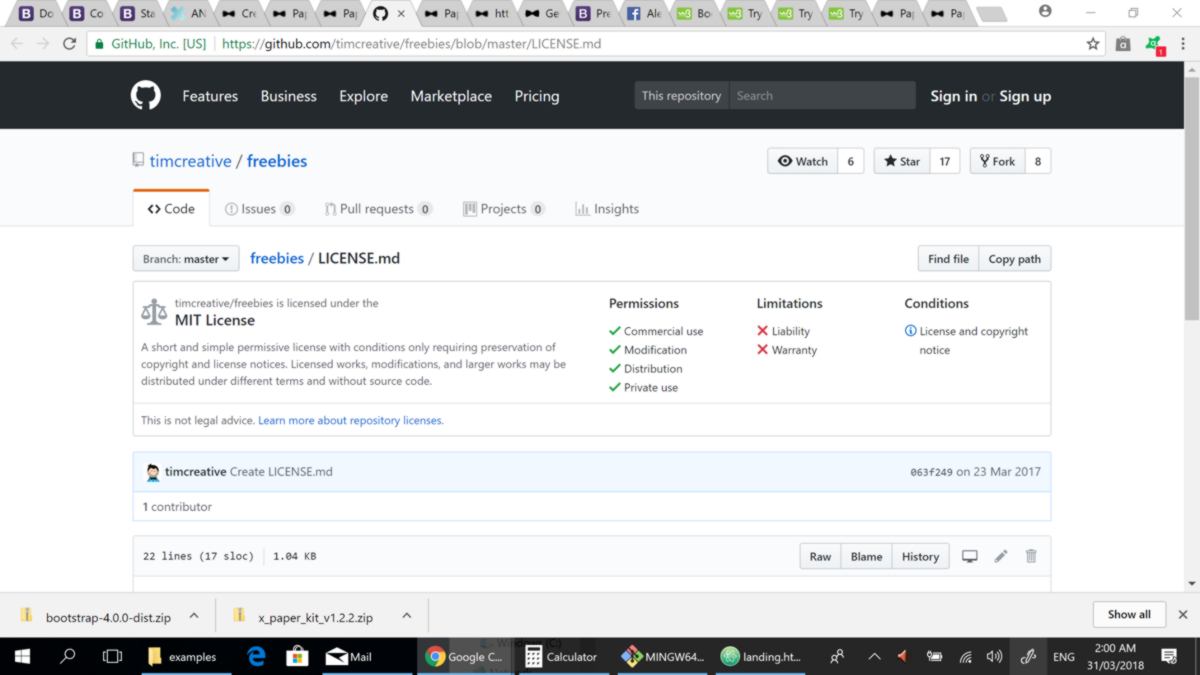Bookmark the page with the star icon
The height and width of the screenshot is (675, 1200).
point(1093,44)
